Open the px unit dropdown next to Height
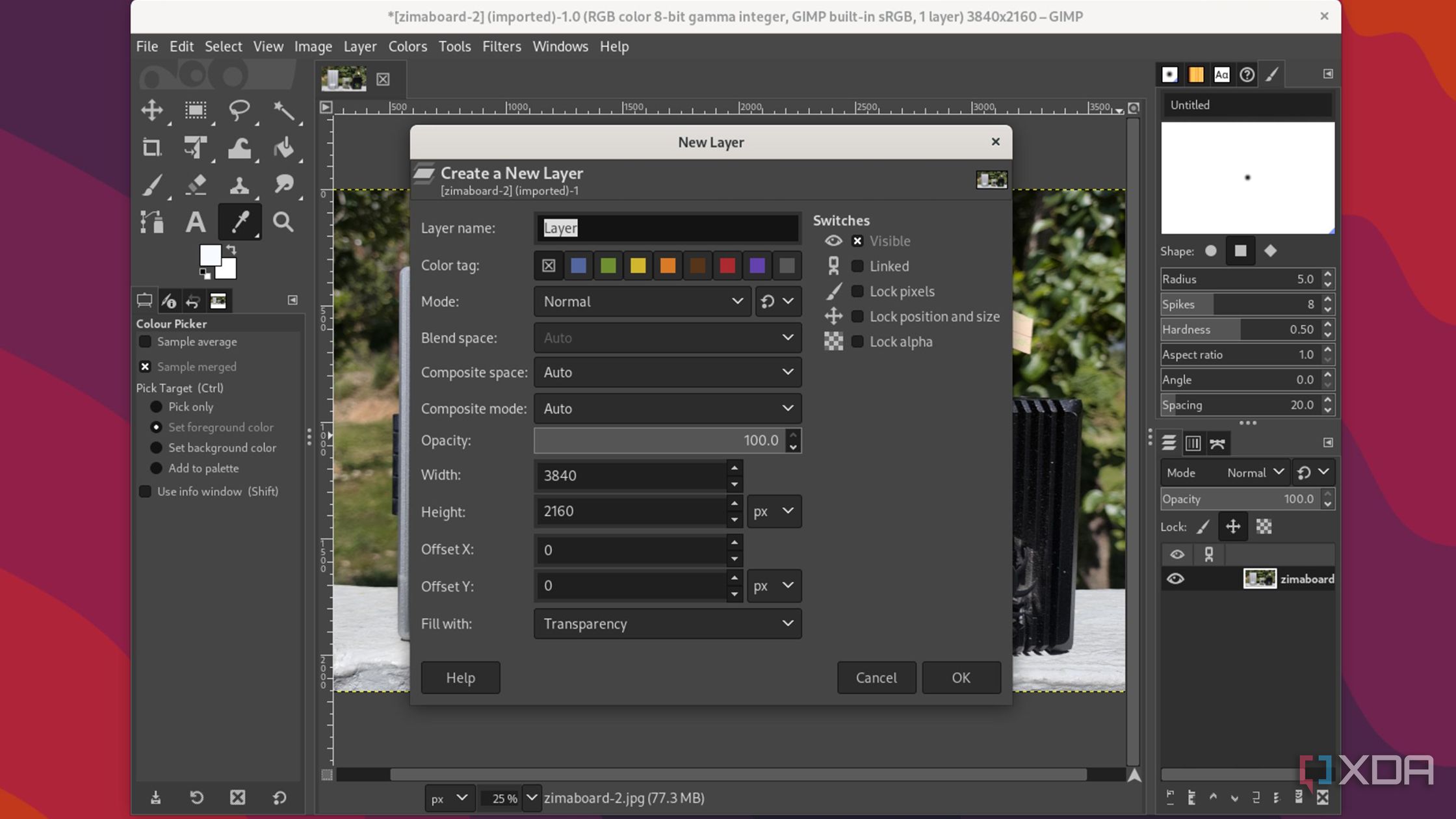 [773, 512]
